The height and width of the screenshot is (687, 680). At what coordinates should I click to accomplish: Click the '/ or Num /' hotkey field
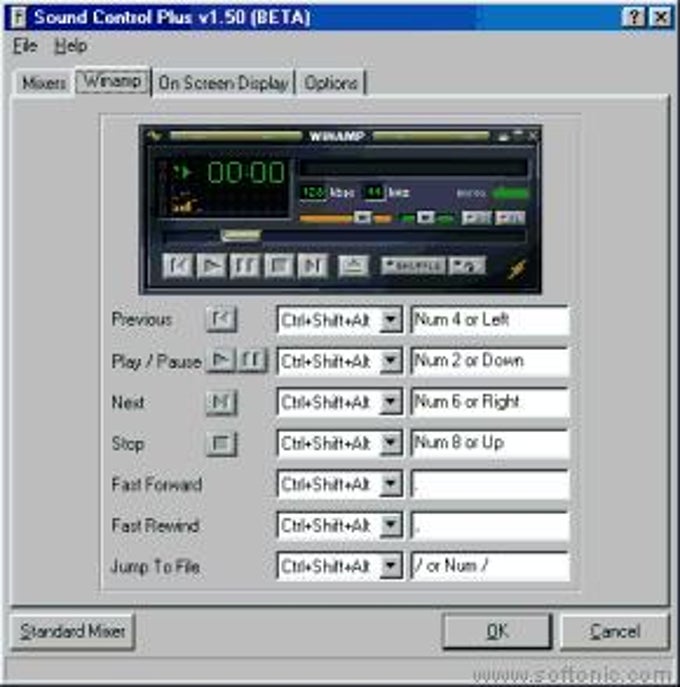[490, 566]
